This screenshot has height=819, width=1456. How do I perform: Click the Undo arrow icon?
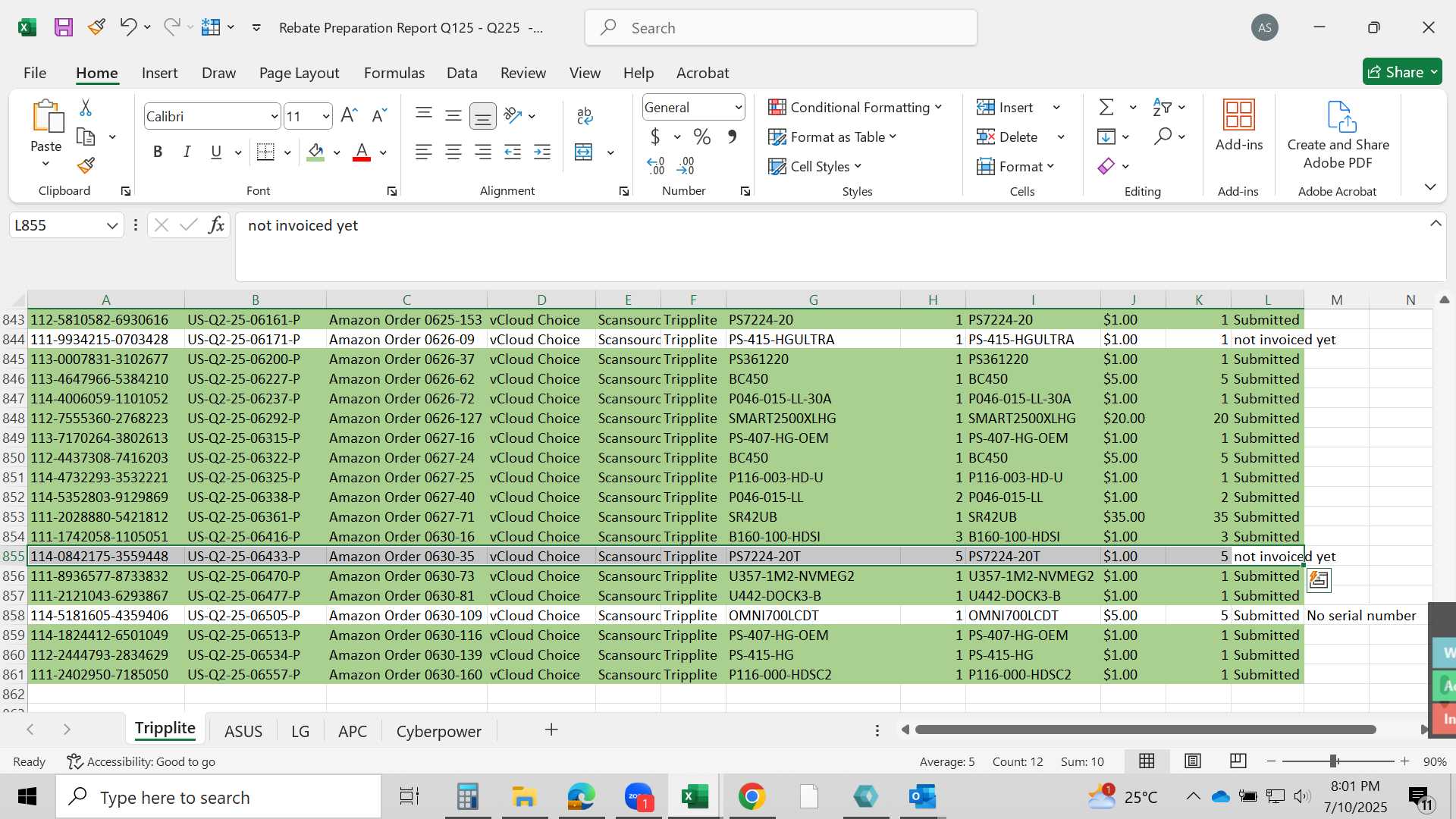[x=127, y=27]
